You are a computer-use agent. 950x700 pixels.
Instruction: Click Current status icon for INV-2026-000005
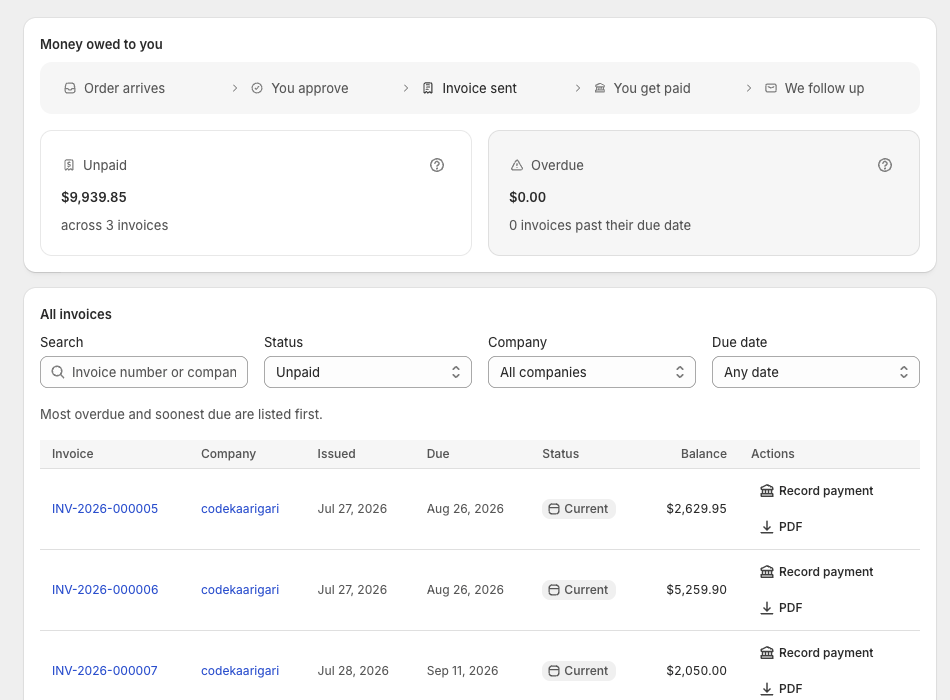554,509
